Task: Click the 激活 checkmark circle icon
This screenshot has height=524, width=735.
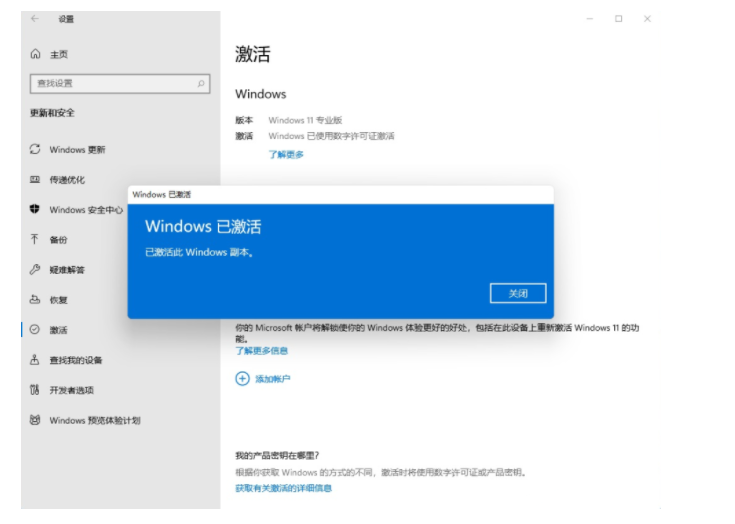Action: [35, 329]
